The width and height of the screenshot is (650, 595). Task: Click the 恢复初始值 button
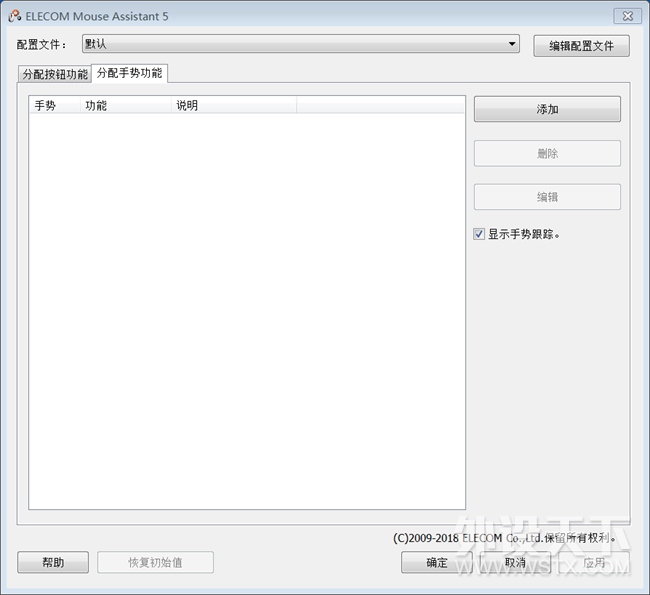155,562
